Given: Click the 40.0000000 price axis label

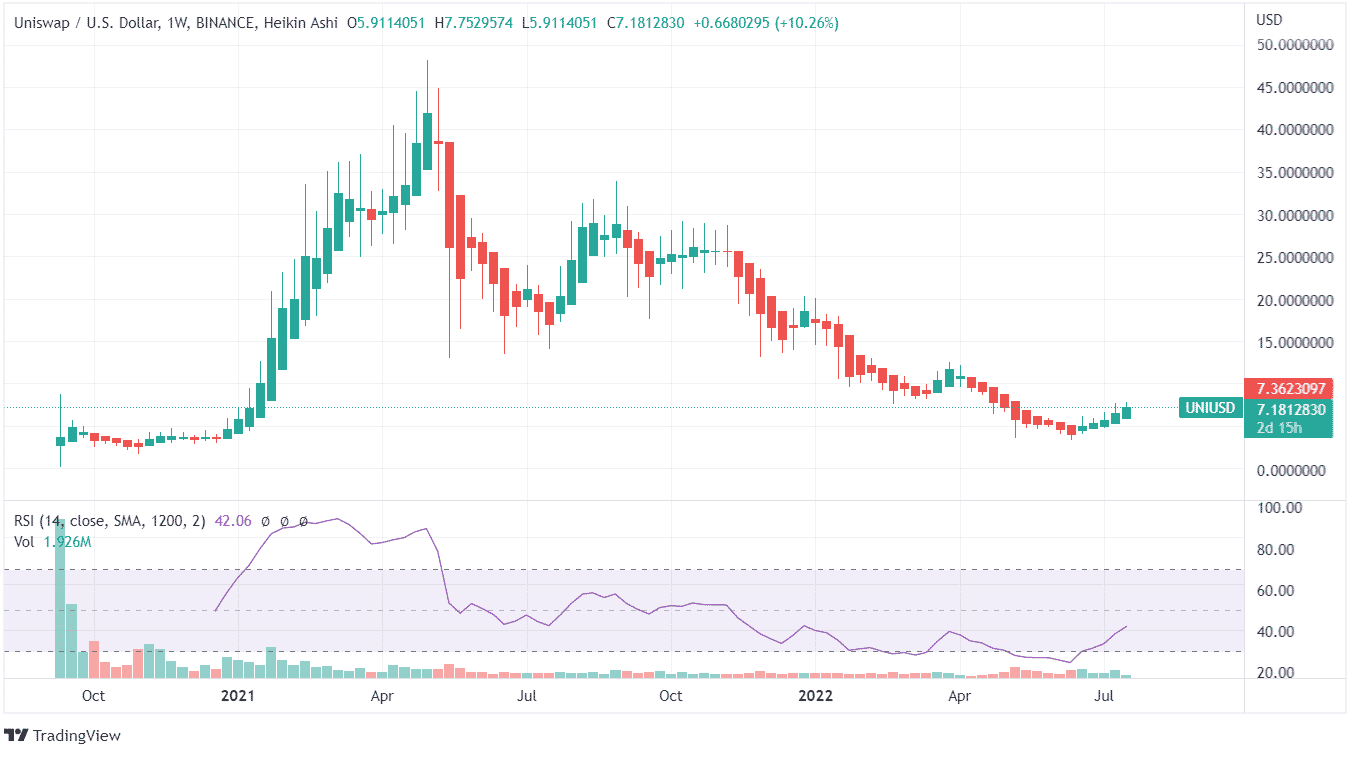Looking at the screenshot, I should pos(1295,130).
